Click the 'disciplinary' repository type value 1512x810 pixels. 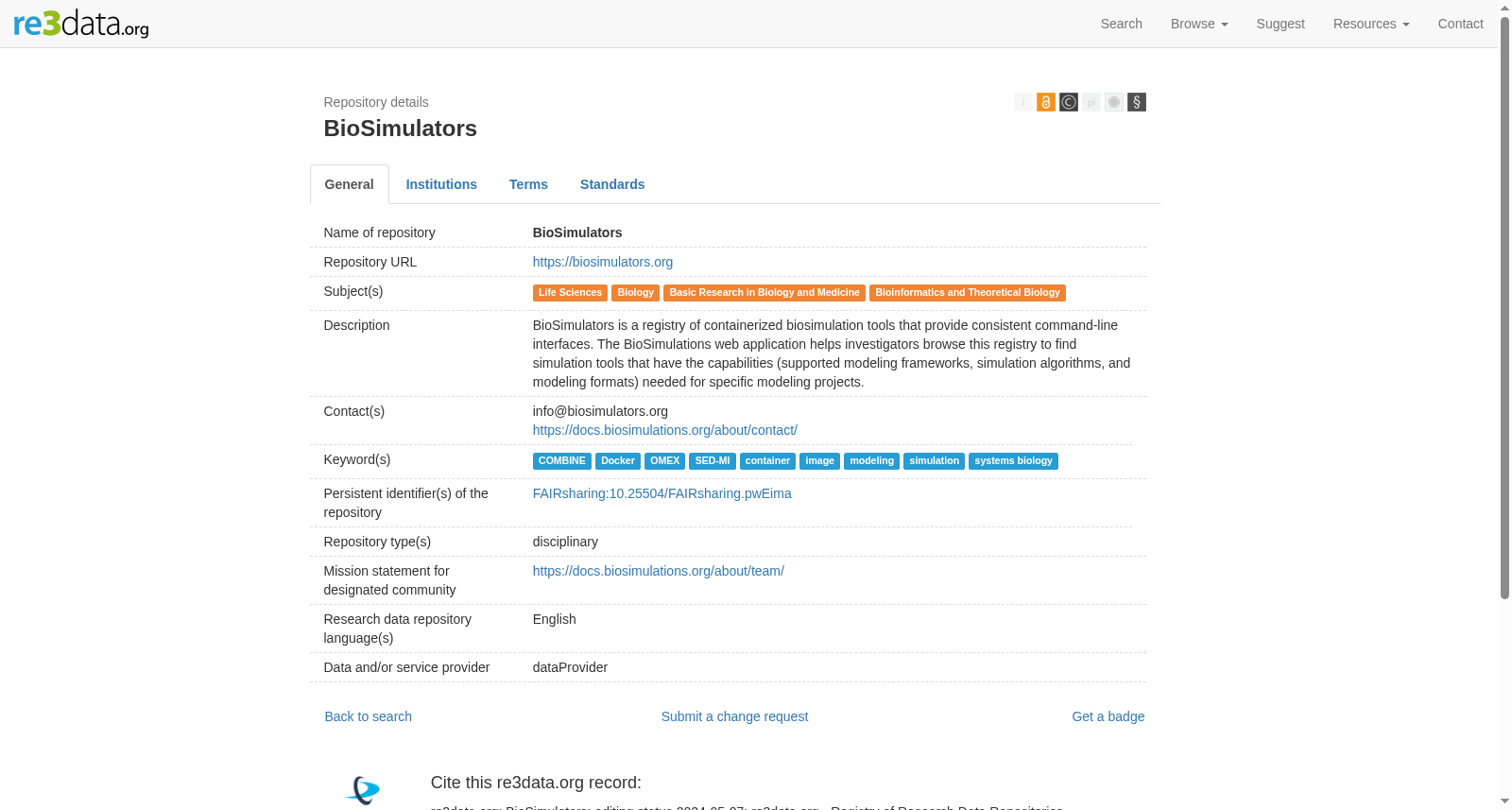coord(565,542)
